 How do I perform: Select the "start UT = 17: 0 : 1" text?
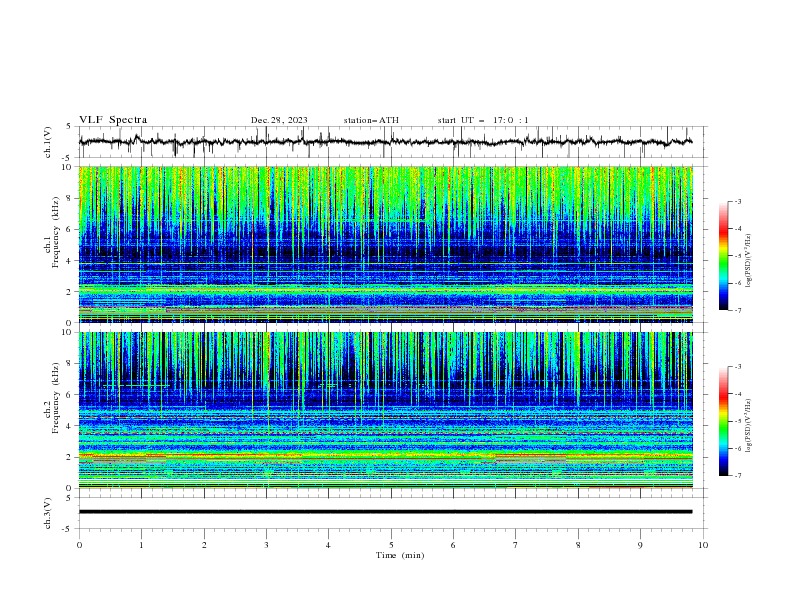point(483,120)
